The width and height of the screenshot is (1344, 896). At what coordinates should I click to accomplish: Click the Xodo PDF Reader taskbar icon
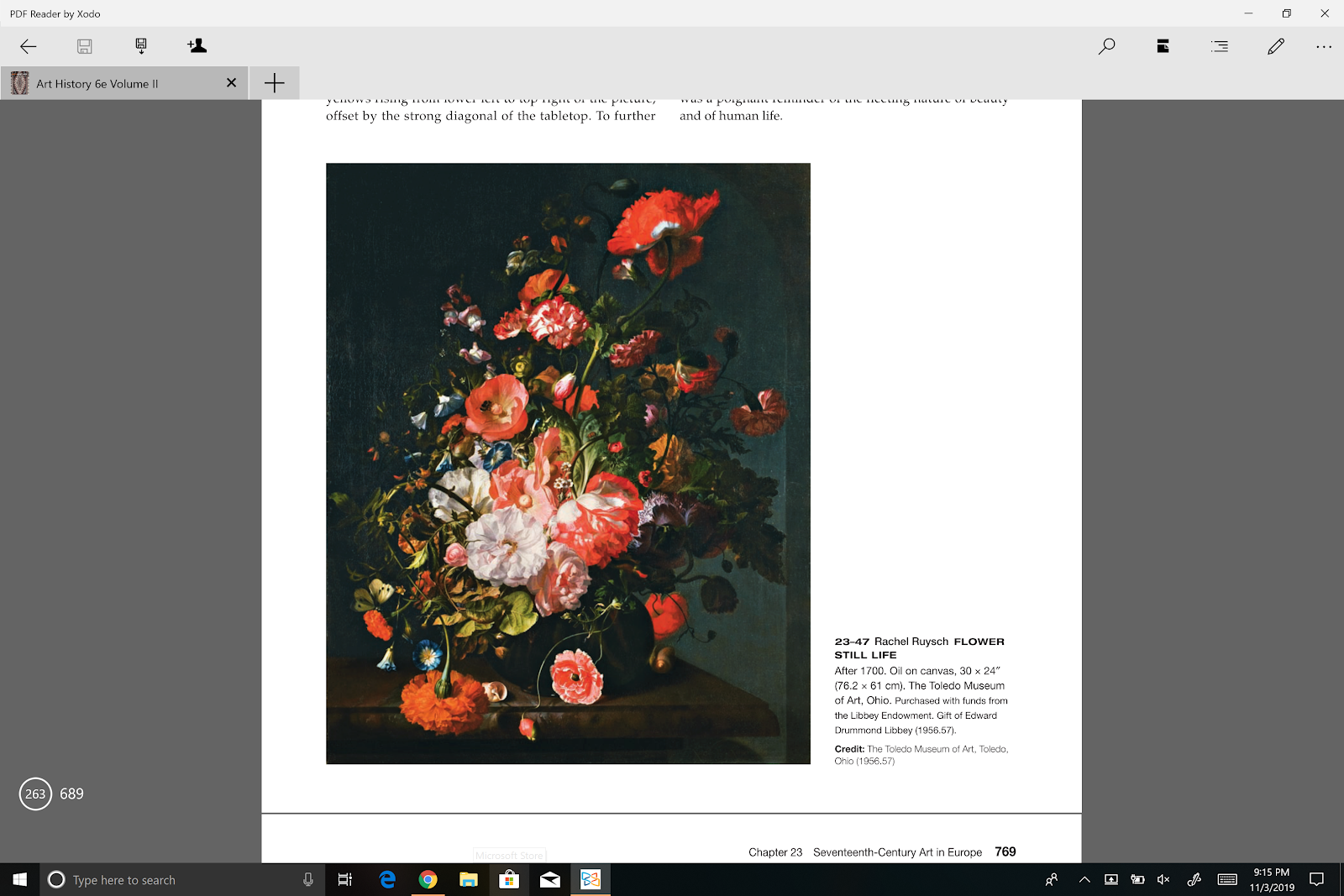click(x=591, y=879)
